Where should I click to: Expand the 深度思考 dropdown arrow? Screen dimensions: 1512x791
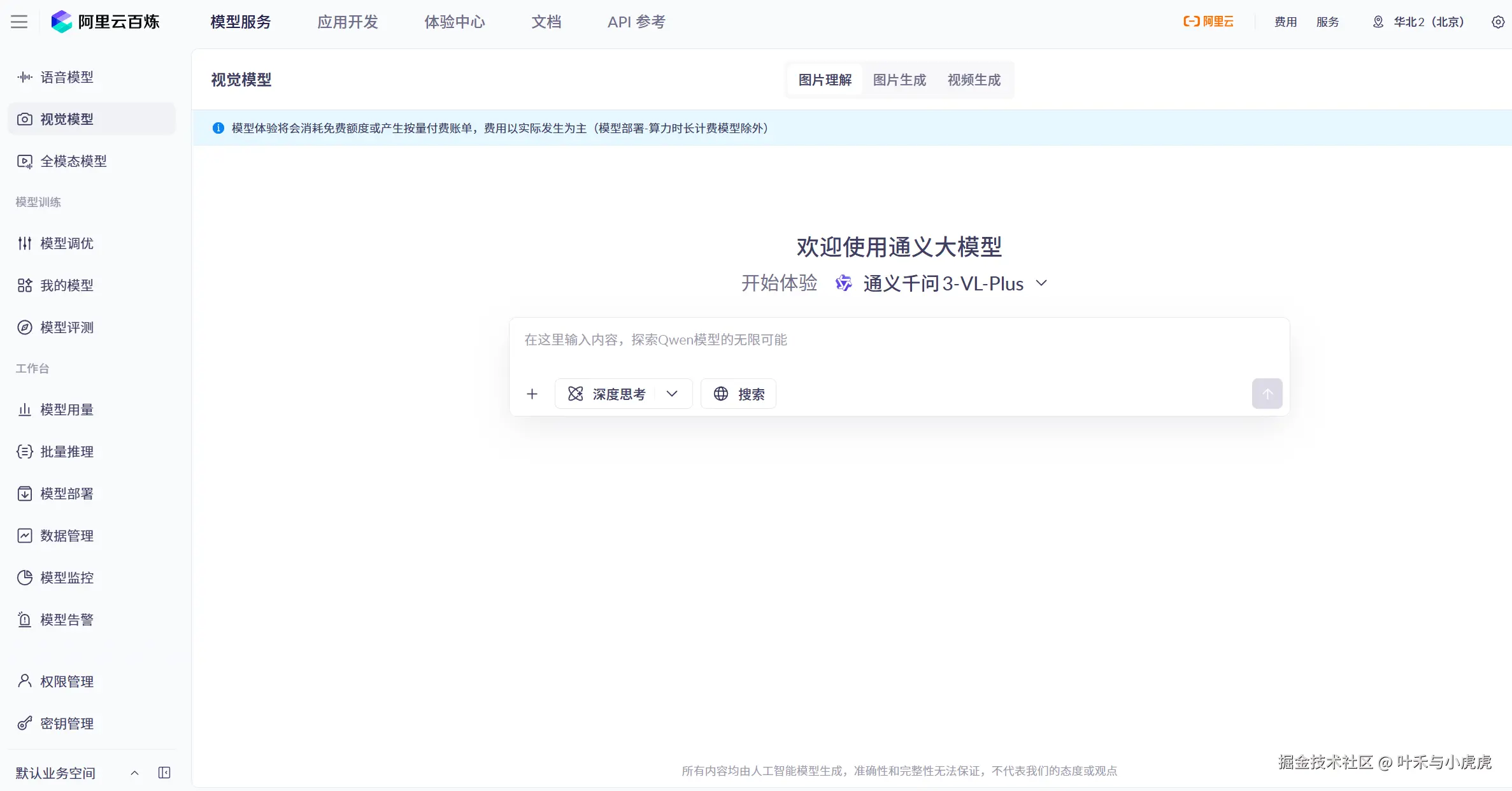click(672, 394)
